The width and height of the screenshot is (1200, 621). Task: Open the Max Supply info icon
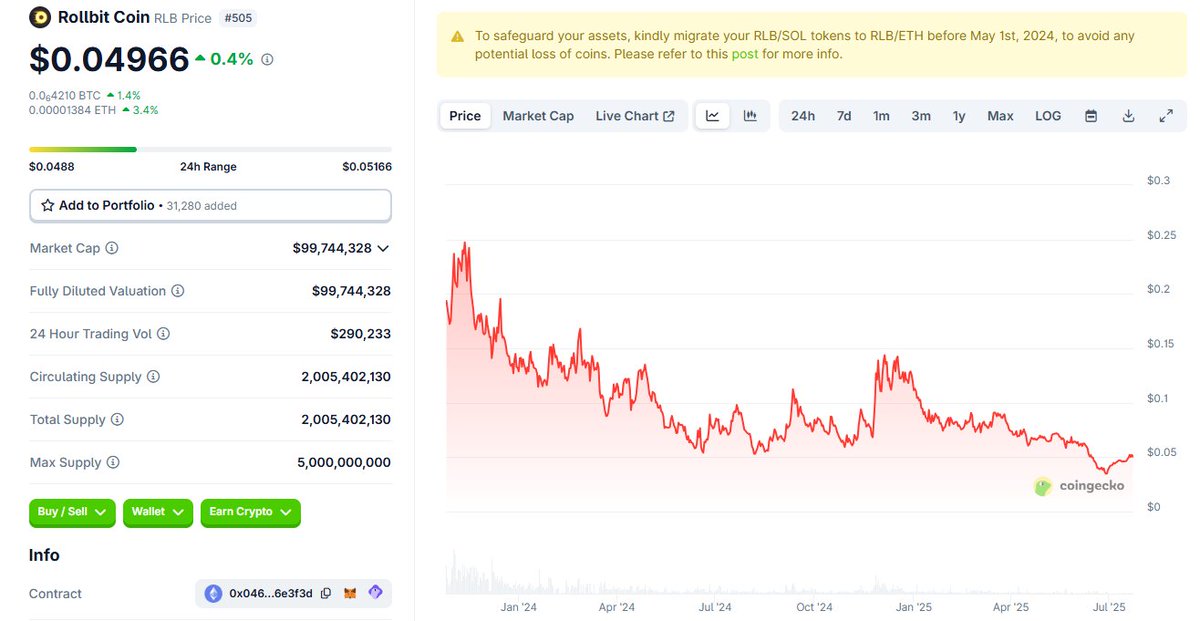coord(113,463)
